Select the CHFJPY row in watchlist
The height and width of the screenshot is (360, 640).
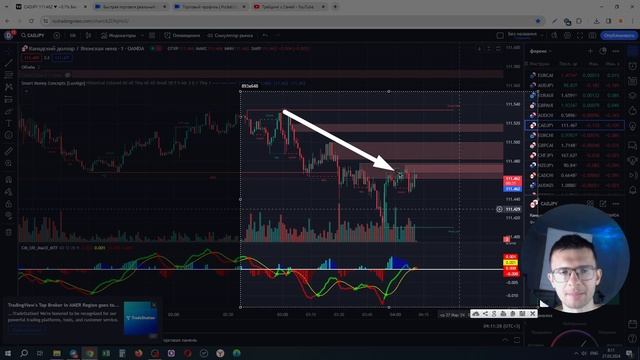point(574,155)
